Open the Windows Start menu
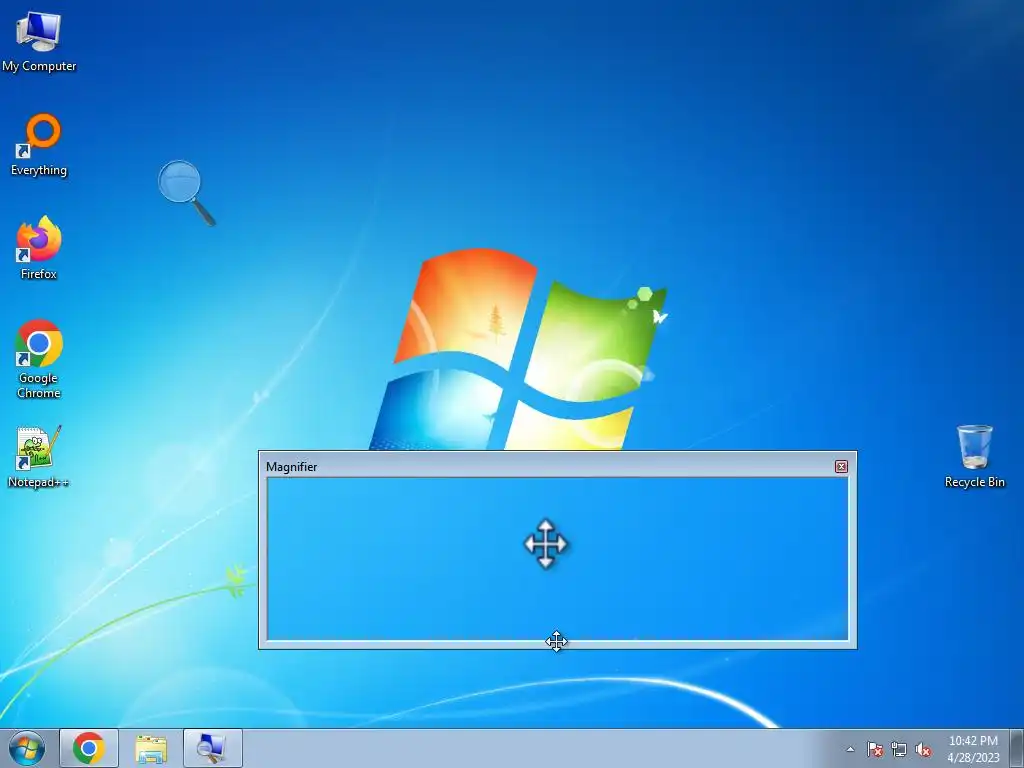 tap(27, 748)
